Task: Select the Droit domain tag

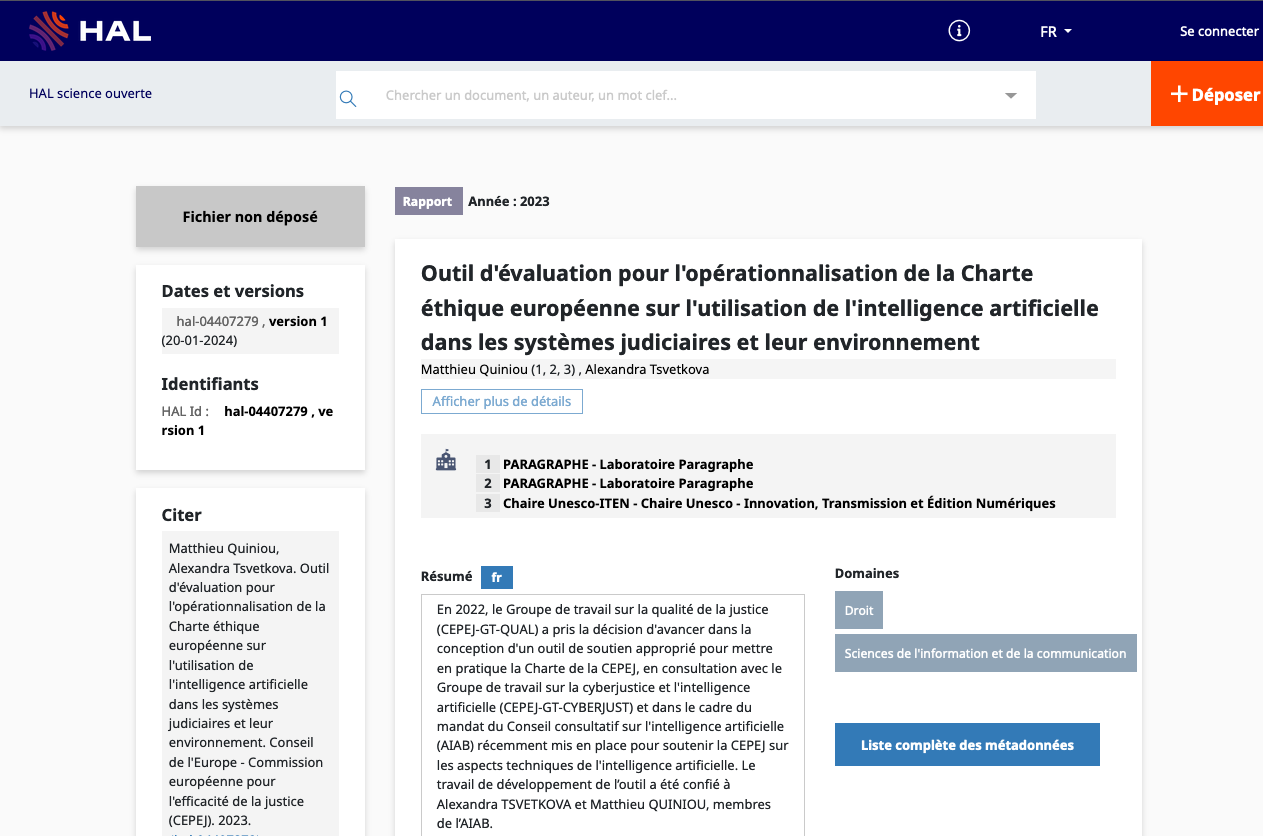Action: tap(858, 611)
